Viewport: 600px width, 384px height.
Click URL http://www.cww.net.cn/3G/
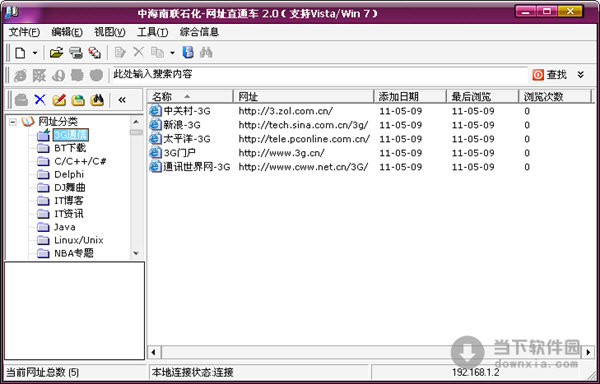303,167
